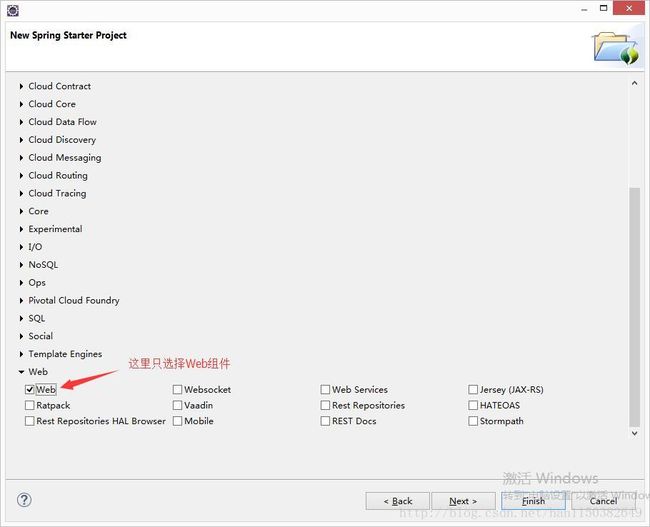Enable the Ratpack checkbox

point(29,405)
